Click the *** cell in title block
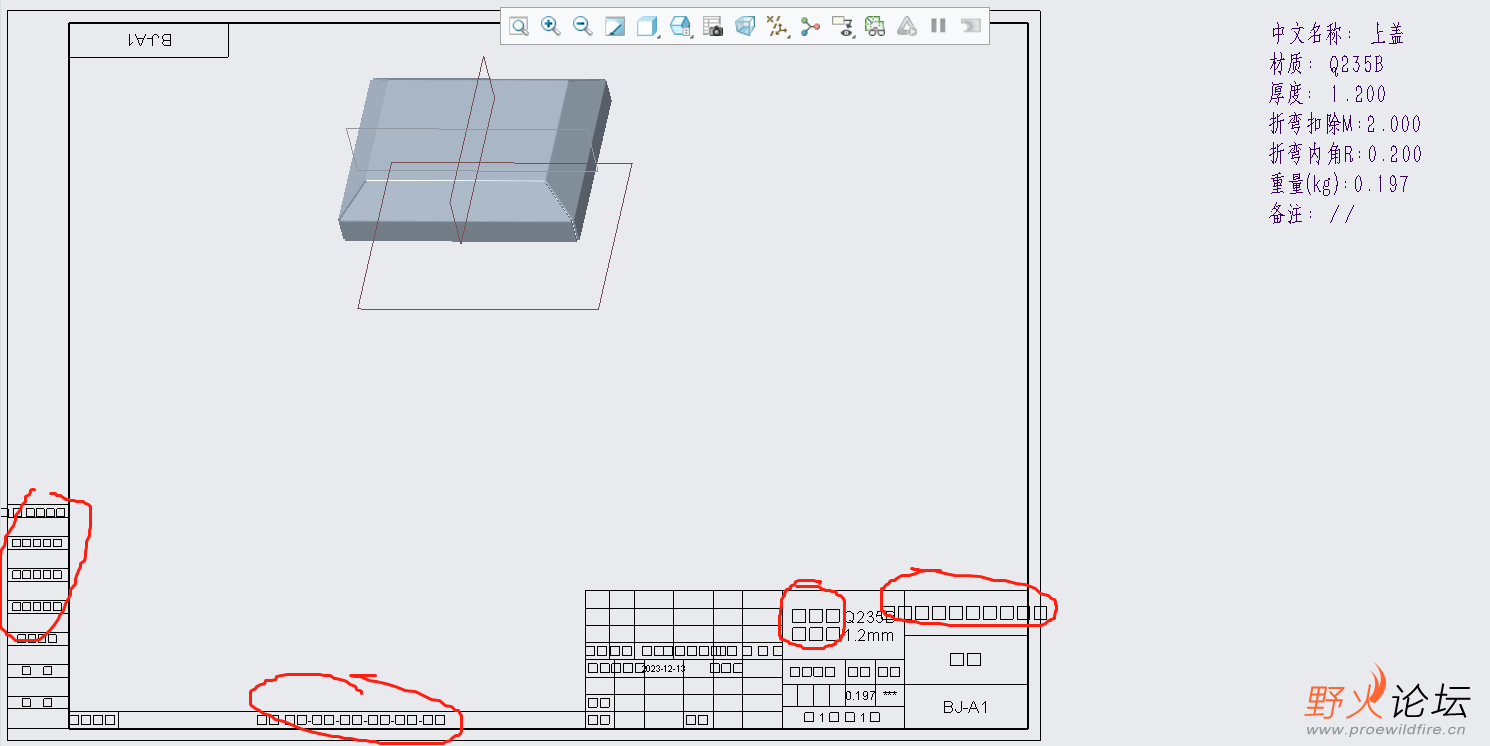 click(890, 694)
